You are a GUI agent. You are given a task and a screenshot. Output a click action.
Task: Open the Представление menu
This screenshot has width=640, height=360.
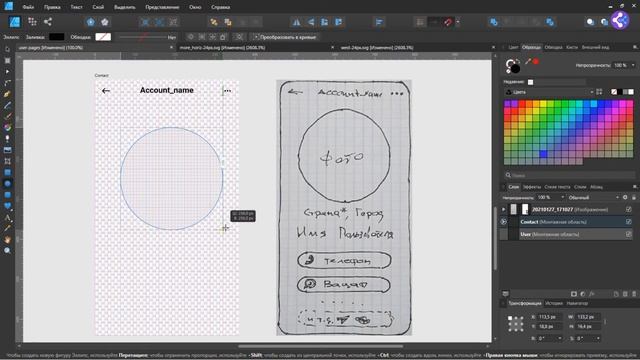(x=162, y=7)
